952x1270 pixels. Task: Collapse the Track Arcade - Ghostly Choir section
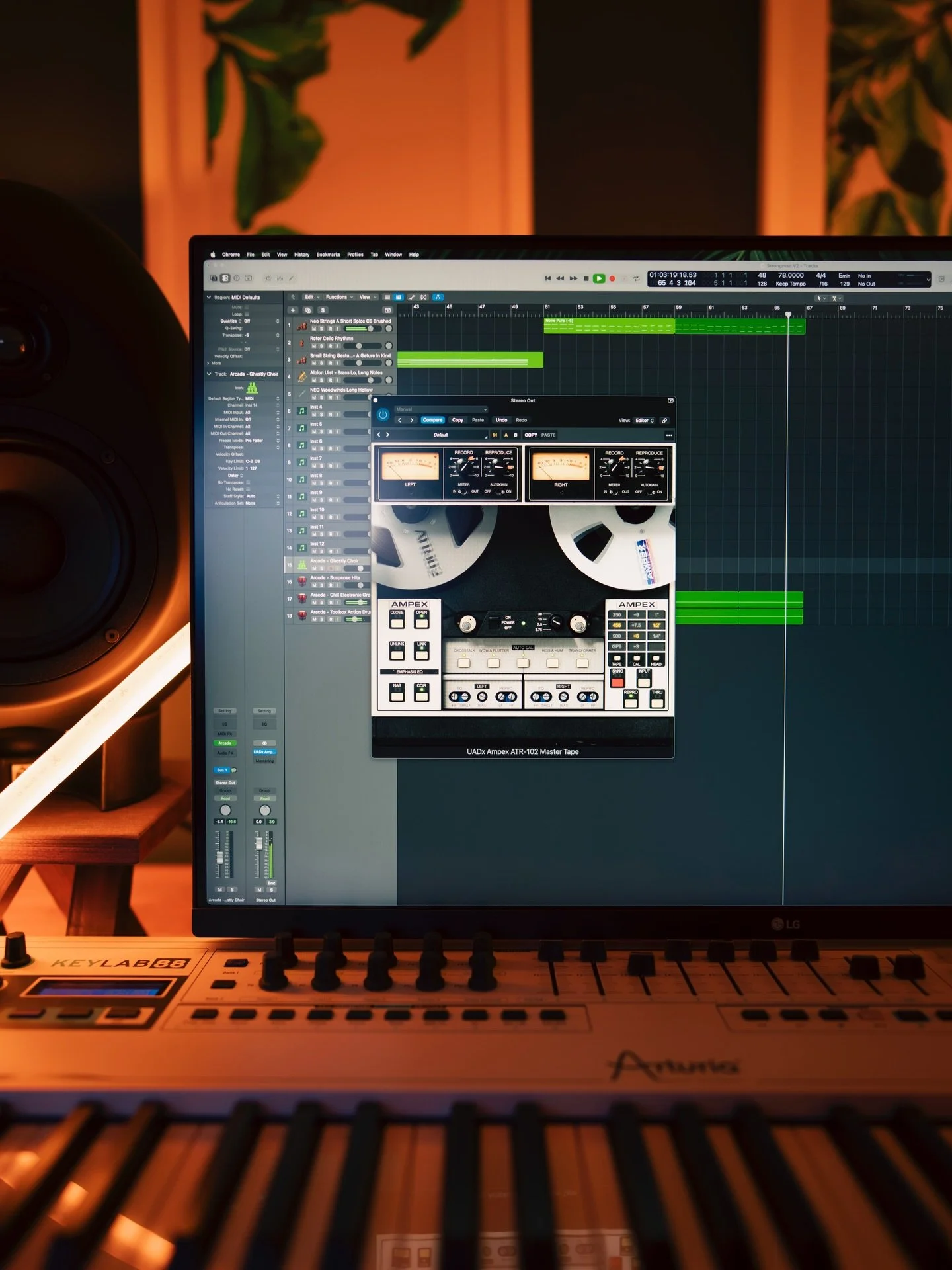[209, 374]
